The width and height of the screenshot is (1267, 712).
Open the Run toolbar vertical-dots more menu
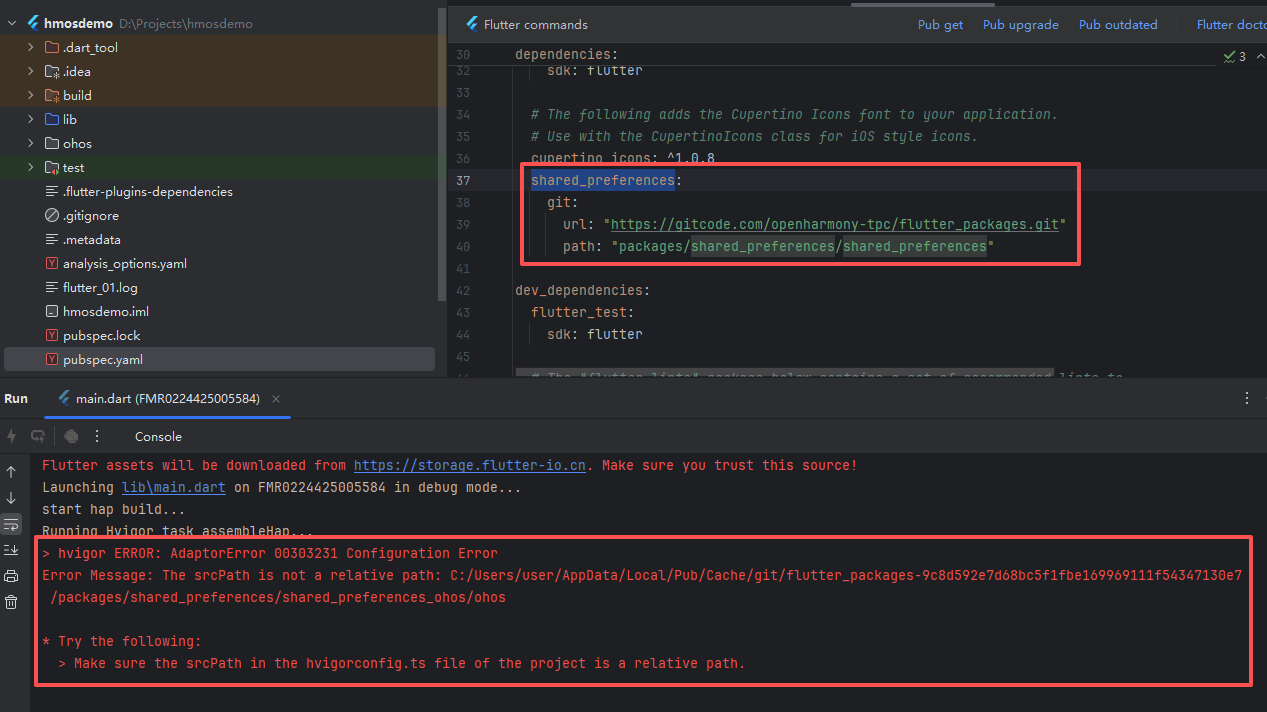coord(97,436)
